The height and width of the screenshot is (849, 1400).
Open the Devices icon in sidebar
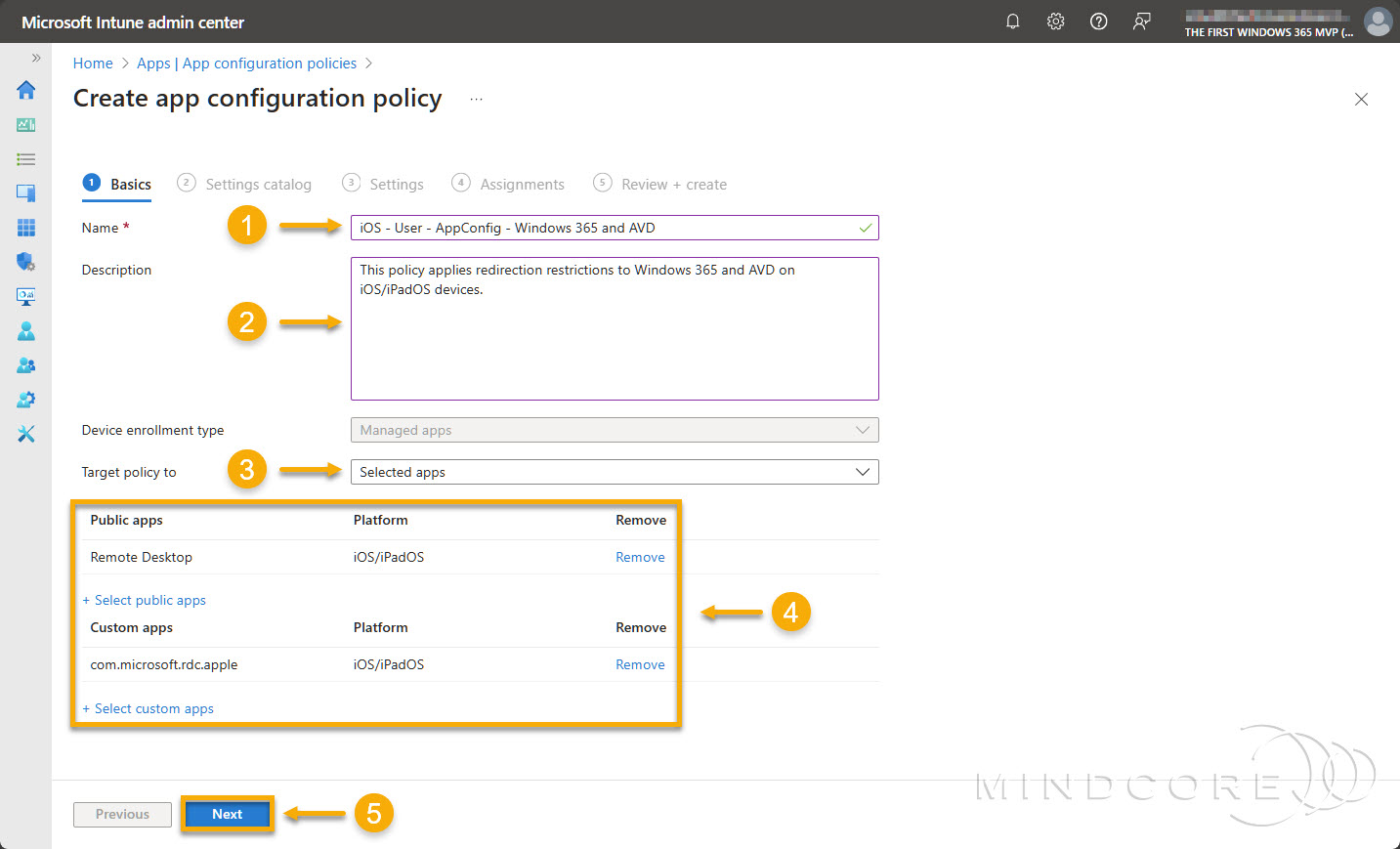point(26,193)
